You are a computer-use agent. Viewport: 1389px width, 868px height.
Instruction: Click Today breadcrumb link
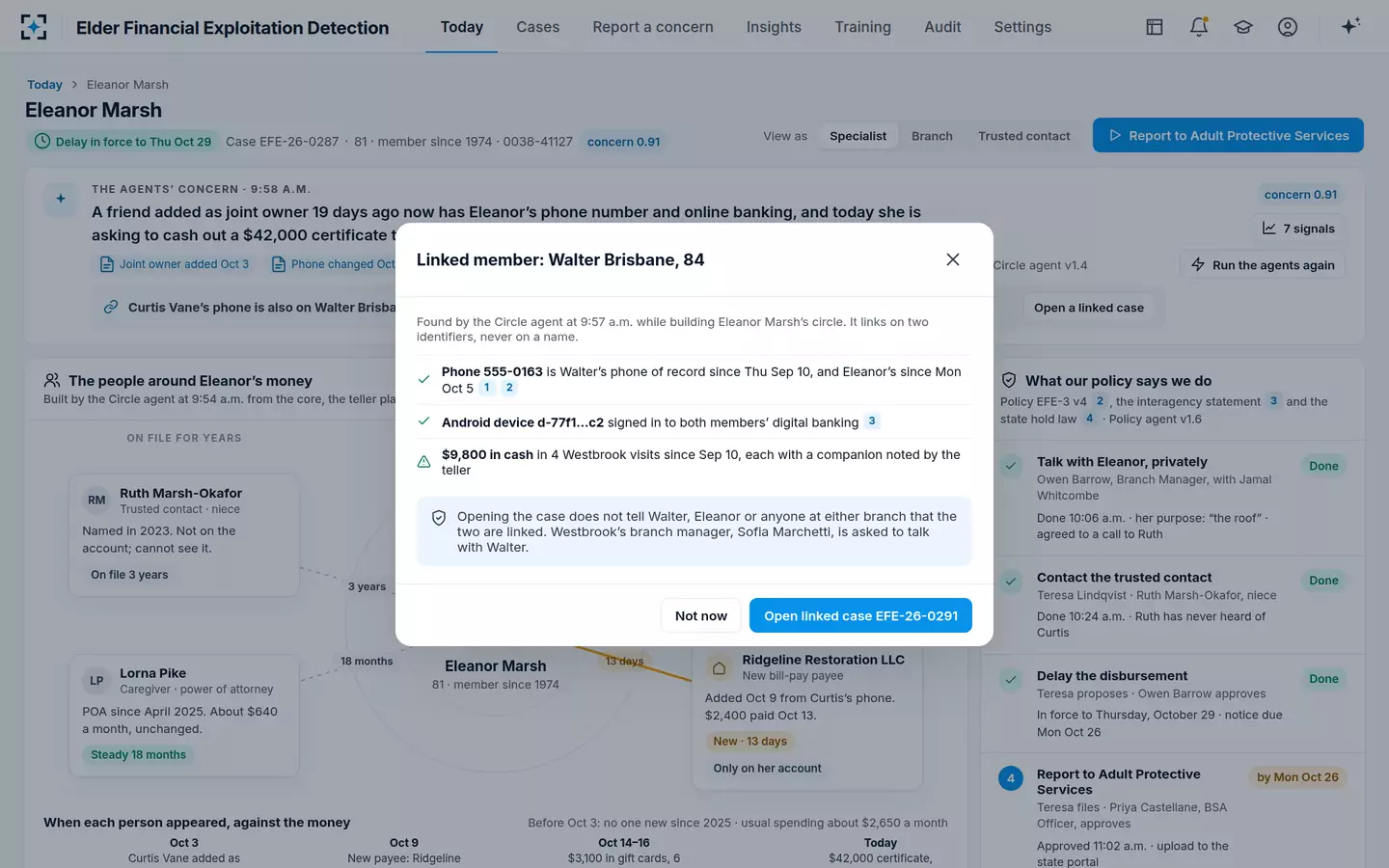click(x=44, y=85)
